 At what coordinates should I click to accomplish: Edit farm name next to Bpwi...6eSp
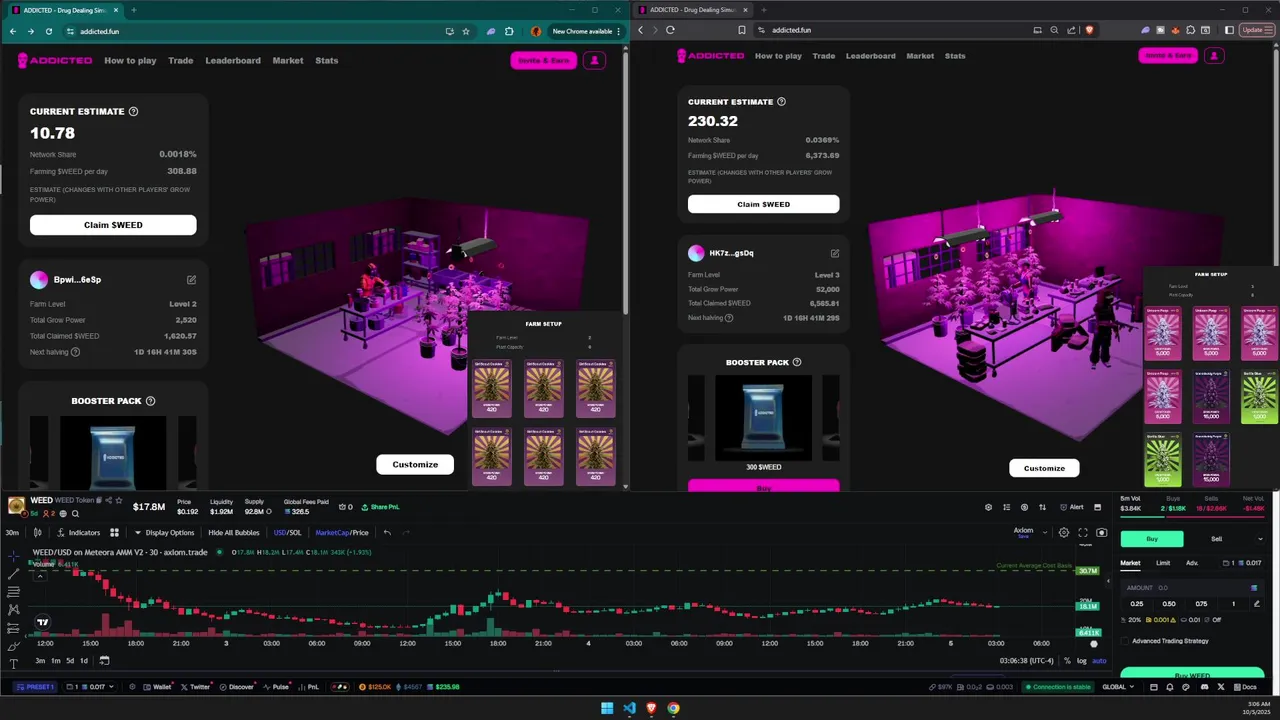tap(191, 280)
